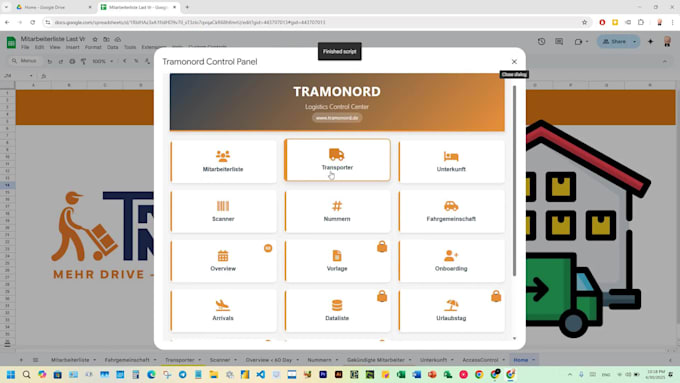The width and height of the screenshot is (680, 383).
Task: Click the Unterkunft card label
Action: pyautogui.click(x=451, y=169)
